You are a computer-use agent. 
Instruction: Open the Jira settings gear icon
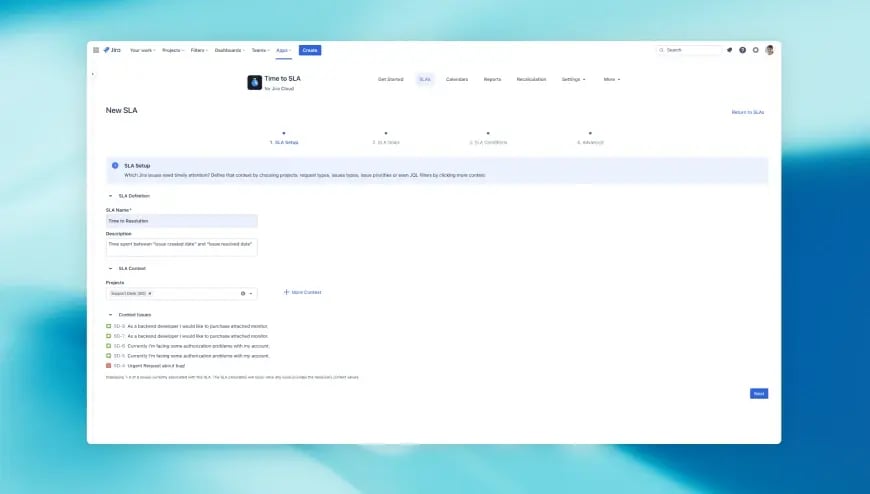click(x=756, y=50)
